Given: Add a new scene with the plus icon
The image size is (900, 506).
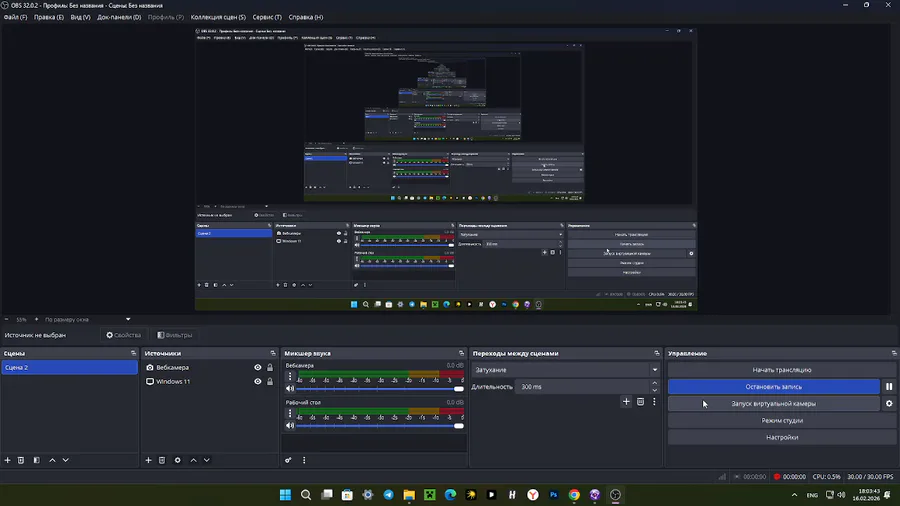Looking at the screenshot, I should coord(7,460).
